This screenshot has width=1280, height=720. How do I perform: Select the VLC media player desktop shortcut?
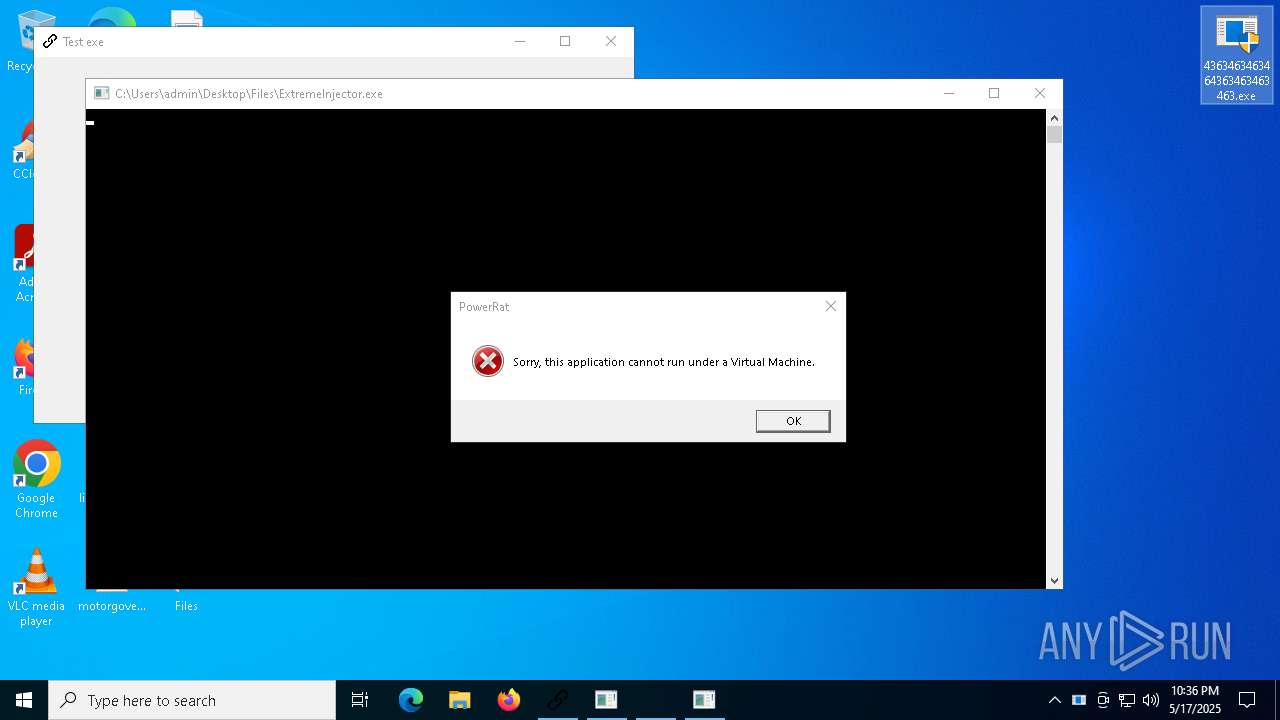pos(36,588)
